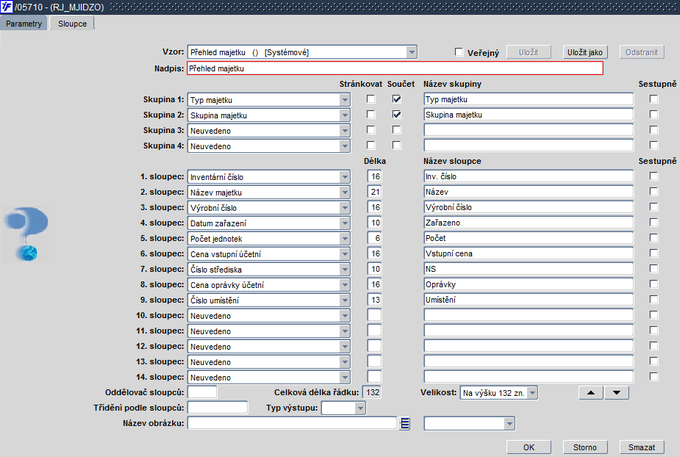Image resolution: width=680 pixels, height=457 pixels.
Task: Check Stránkovat for Skupina 2
Action: point(372,115)
